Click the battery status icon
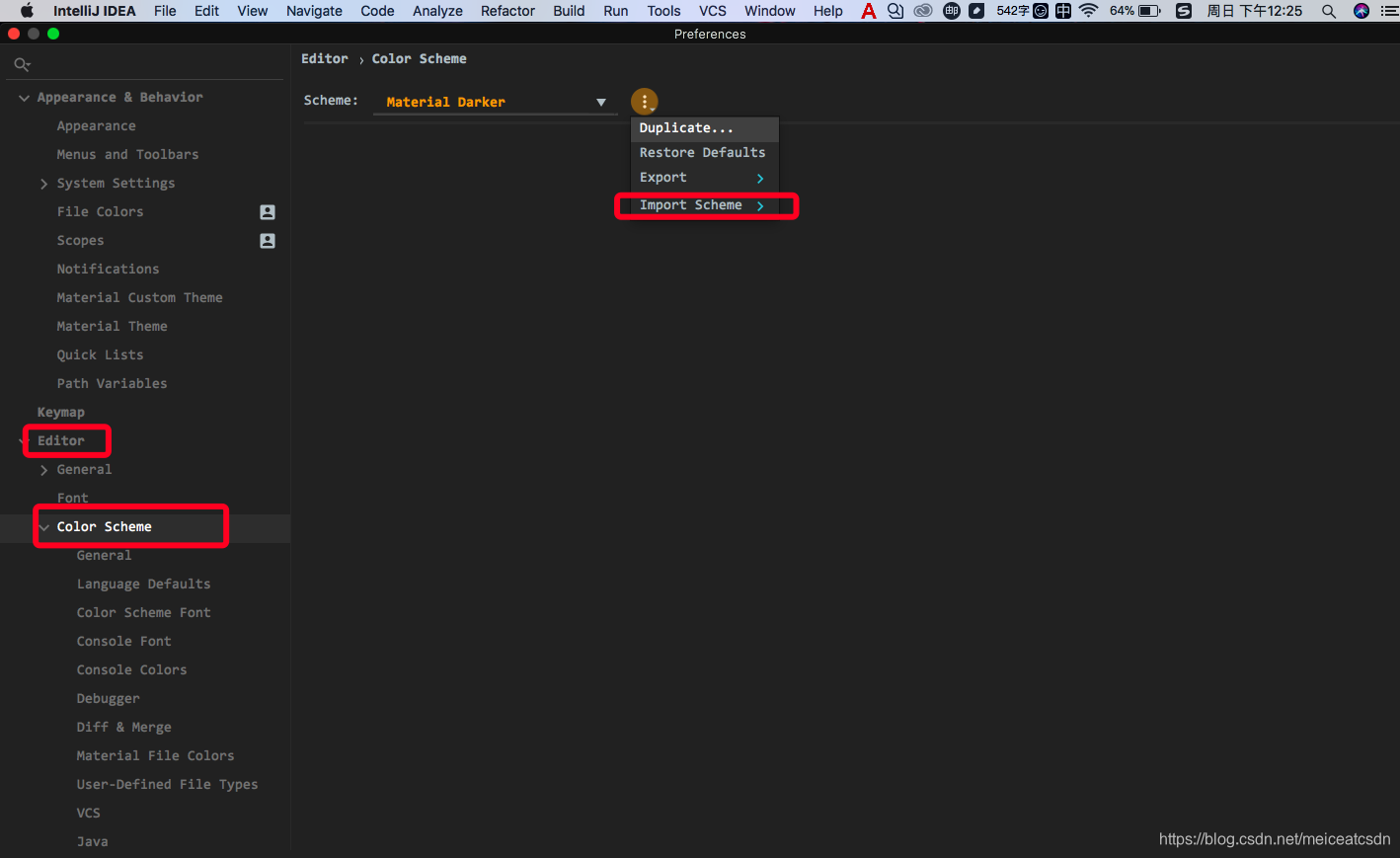This screenshot has height=858, width=1400. coord(1150,11)
